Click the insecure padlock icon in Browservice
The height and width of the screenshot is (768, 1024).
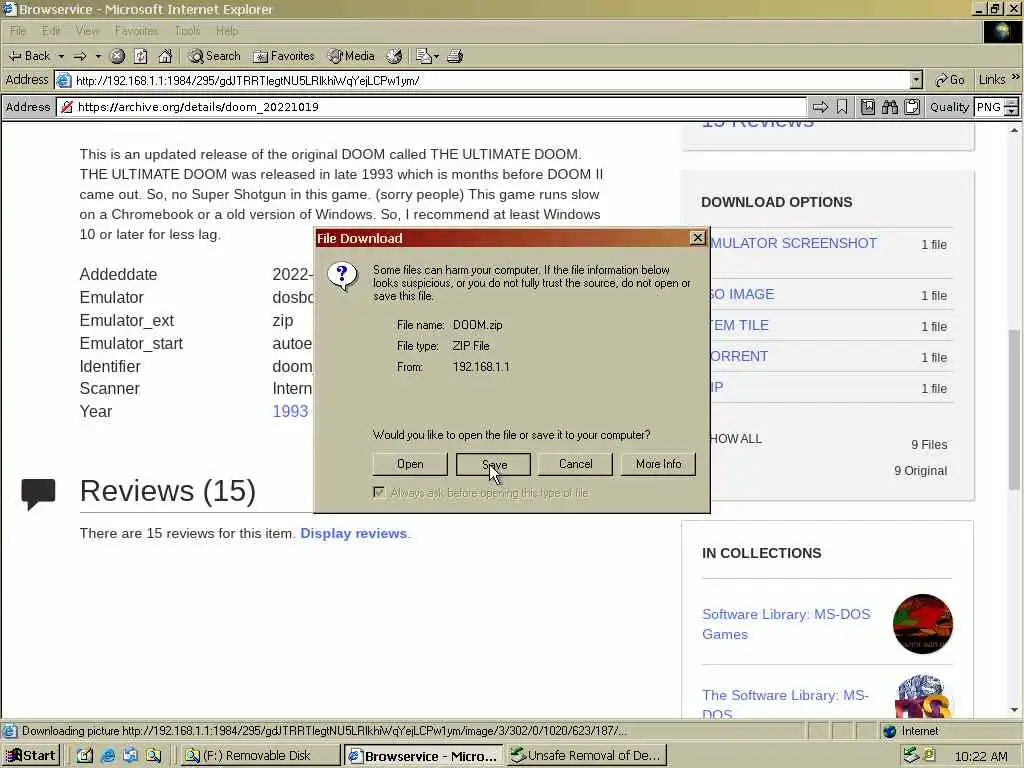[67, 107]
